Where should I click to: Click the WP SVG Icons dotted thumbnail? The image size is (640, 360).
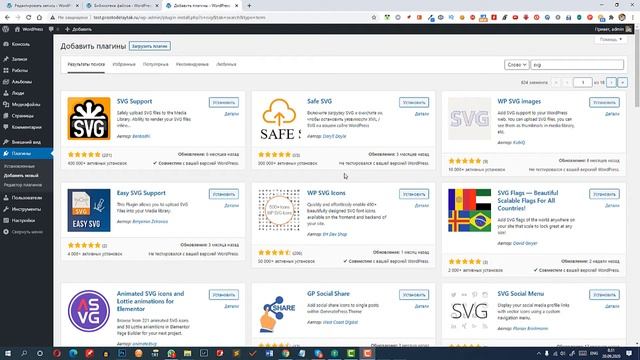279,210
